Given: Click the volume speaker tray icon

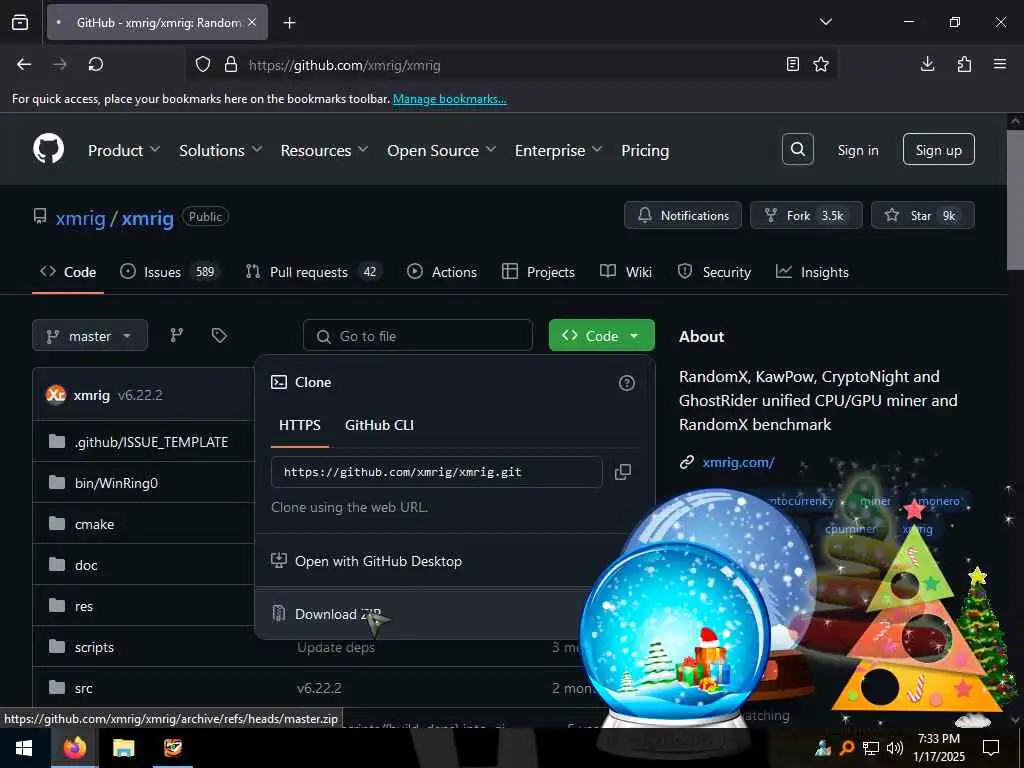Looking at the screenshot, I should pos(895,748).
